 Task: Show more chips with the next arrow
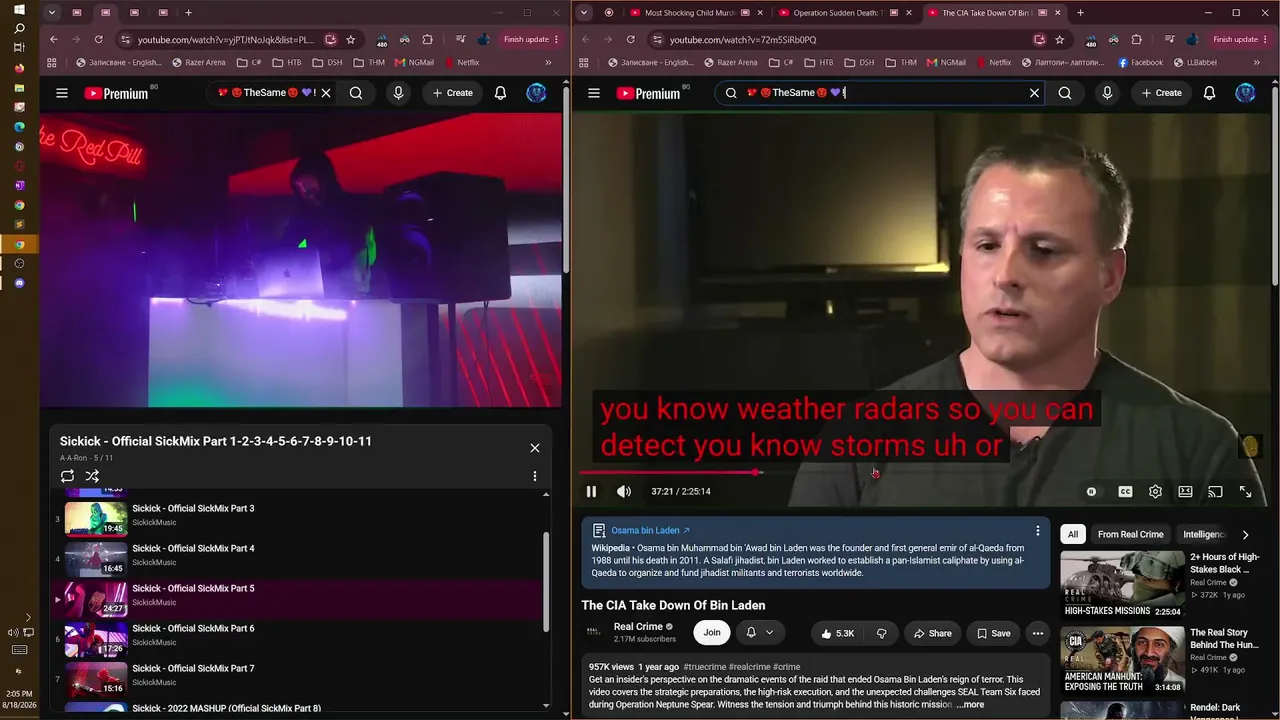click(1245, 535)
